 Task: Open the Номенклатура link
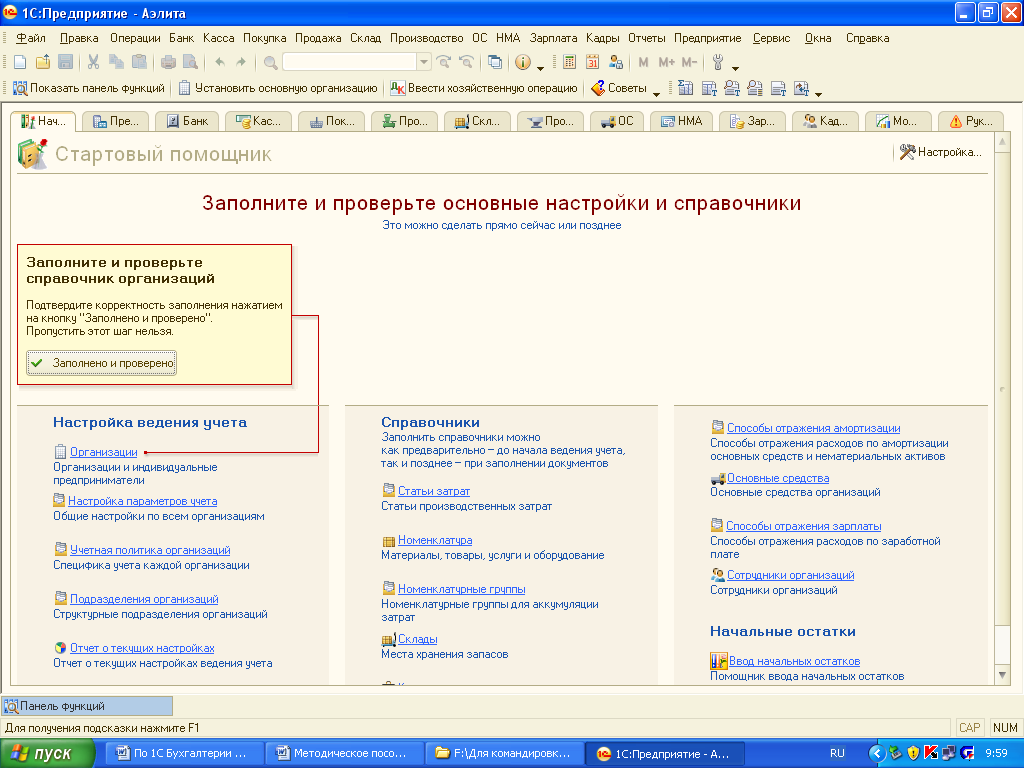(x=435, y=540)
